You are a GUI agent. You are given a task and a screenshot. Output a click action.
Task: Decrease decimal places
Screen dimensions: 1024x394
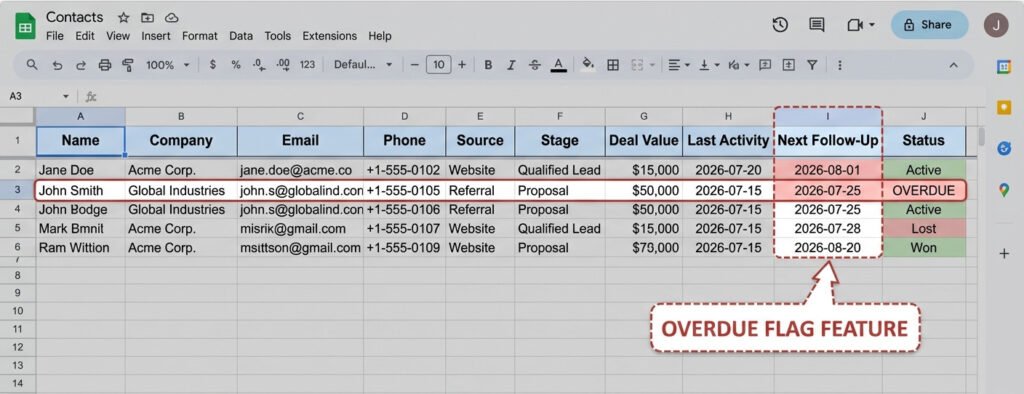(x=259, y=65)
